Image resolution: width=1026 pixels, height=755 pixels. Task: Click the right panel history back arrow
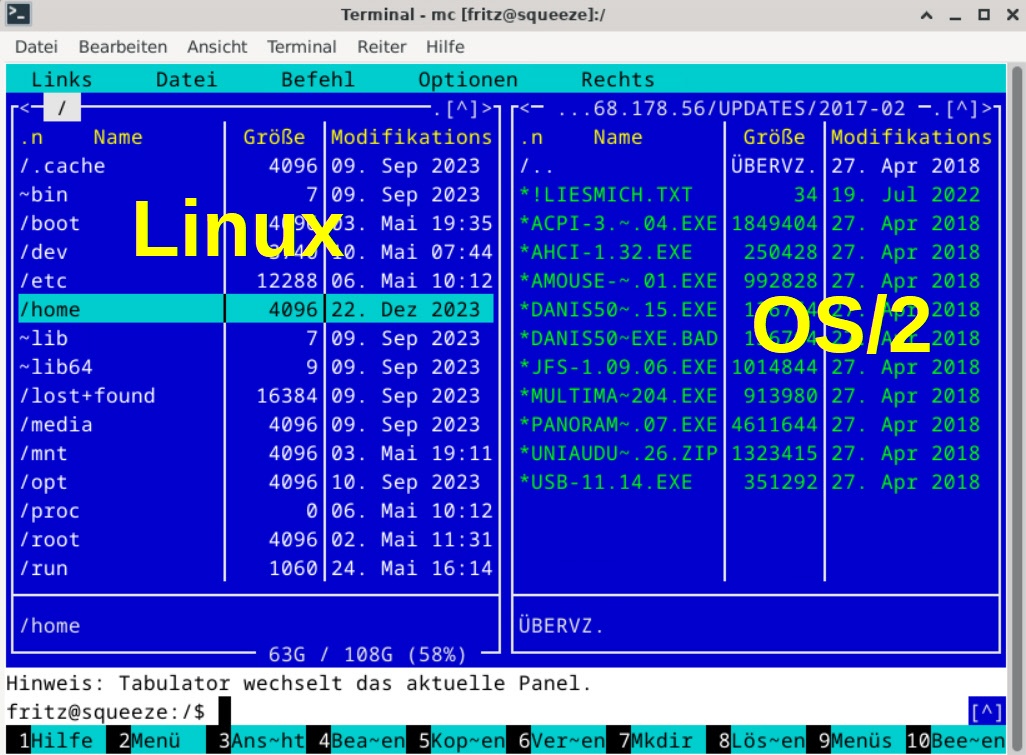click(x=525, y=109)
